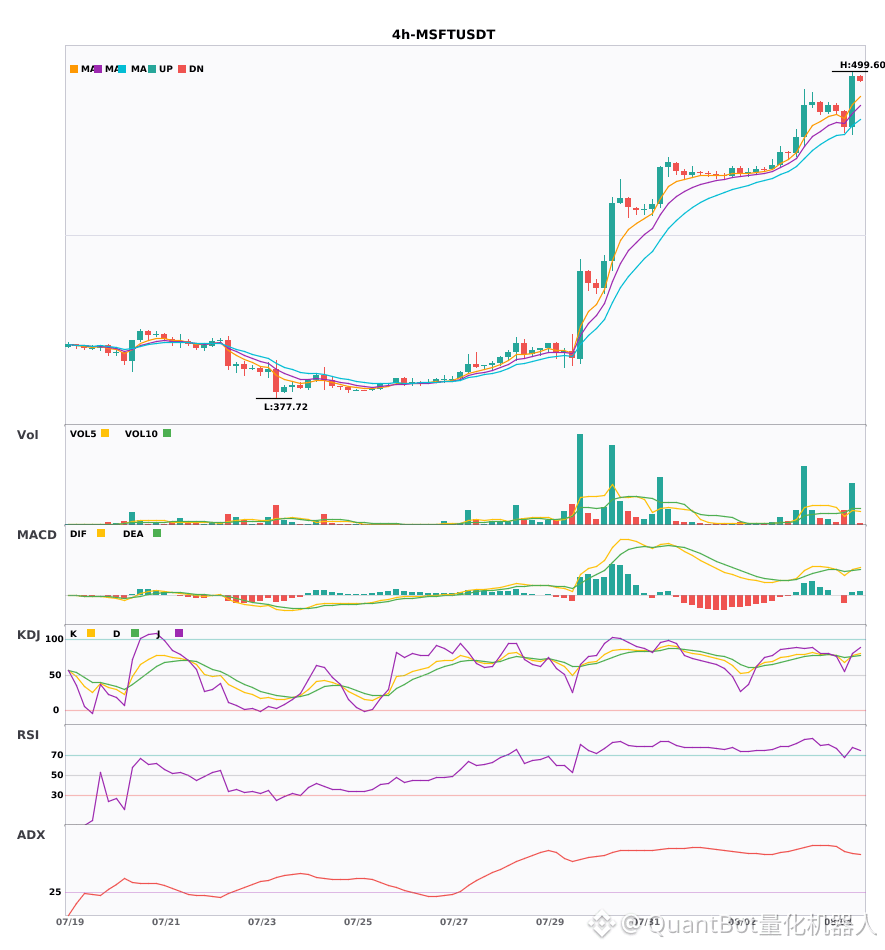This screenshot has width=885, height=950.
Task: Click the yellow K legend swatch
Action: (x=91, y=633)
